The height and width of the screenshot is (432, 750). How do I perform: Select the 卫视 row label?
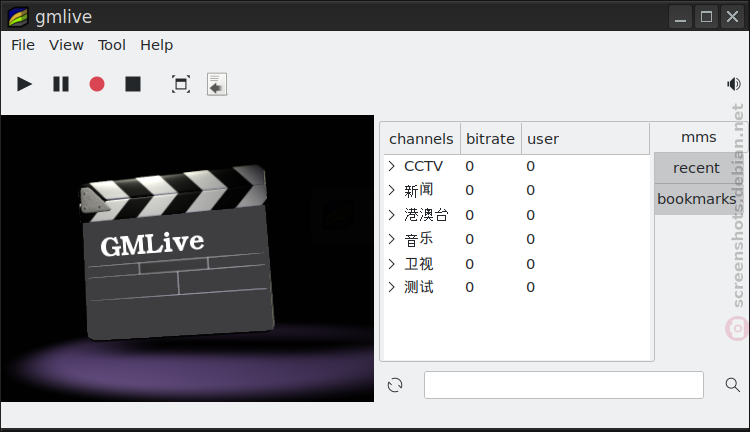click(x=419, y=264)
